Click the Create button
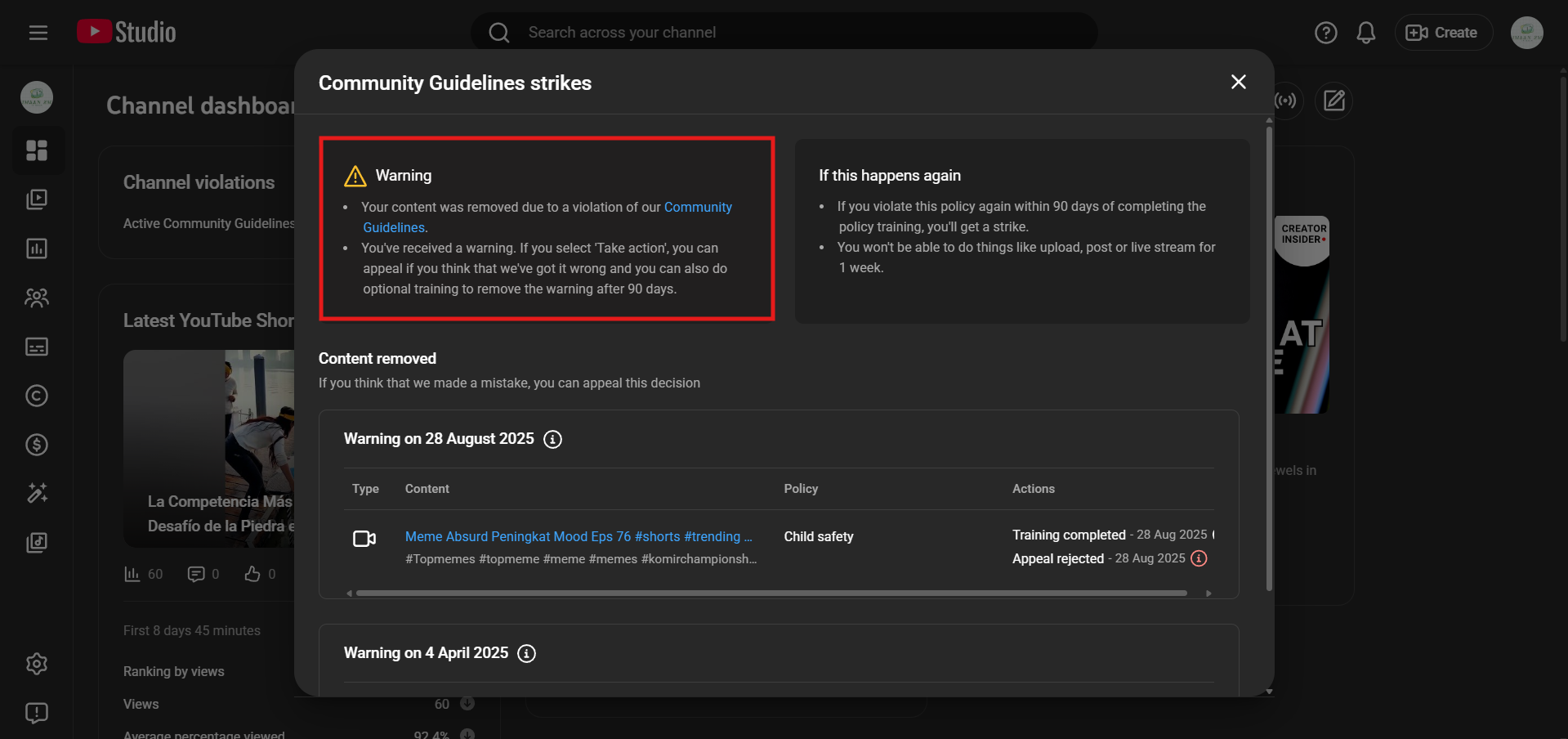 tap(1442, 33)
